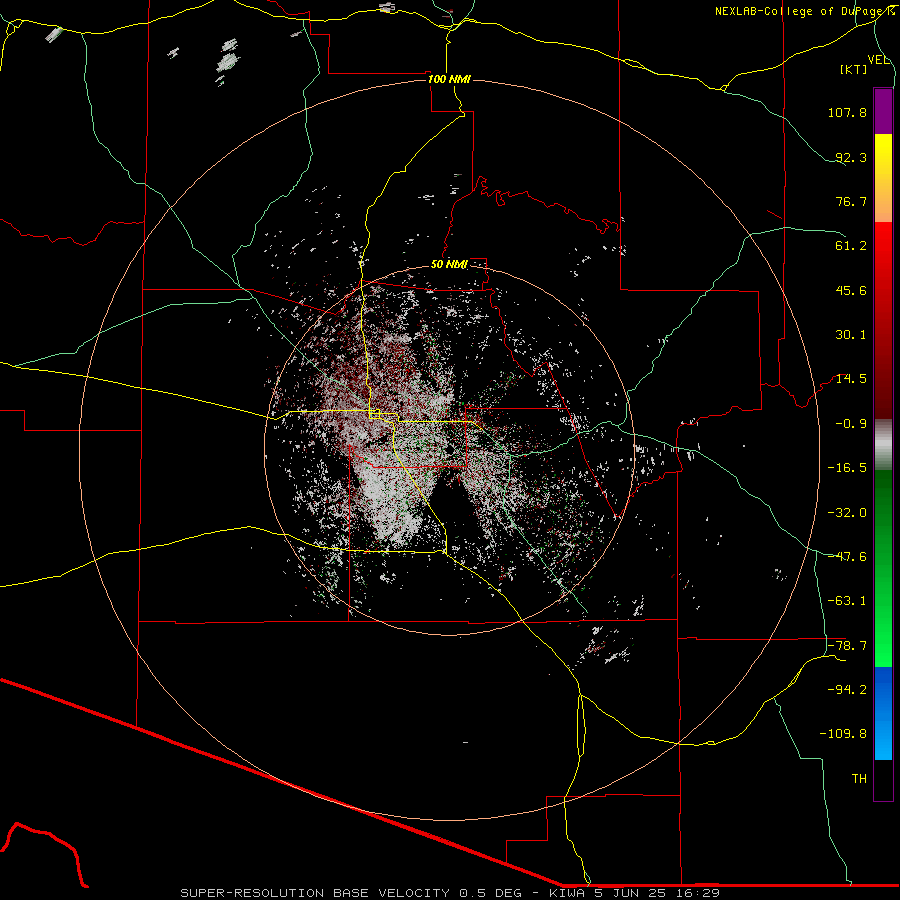Pick the purple segment of velocity color bar

tap(883, 111)
